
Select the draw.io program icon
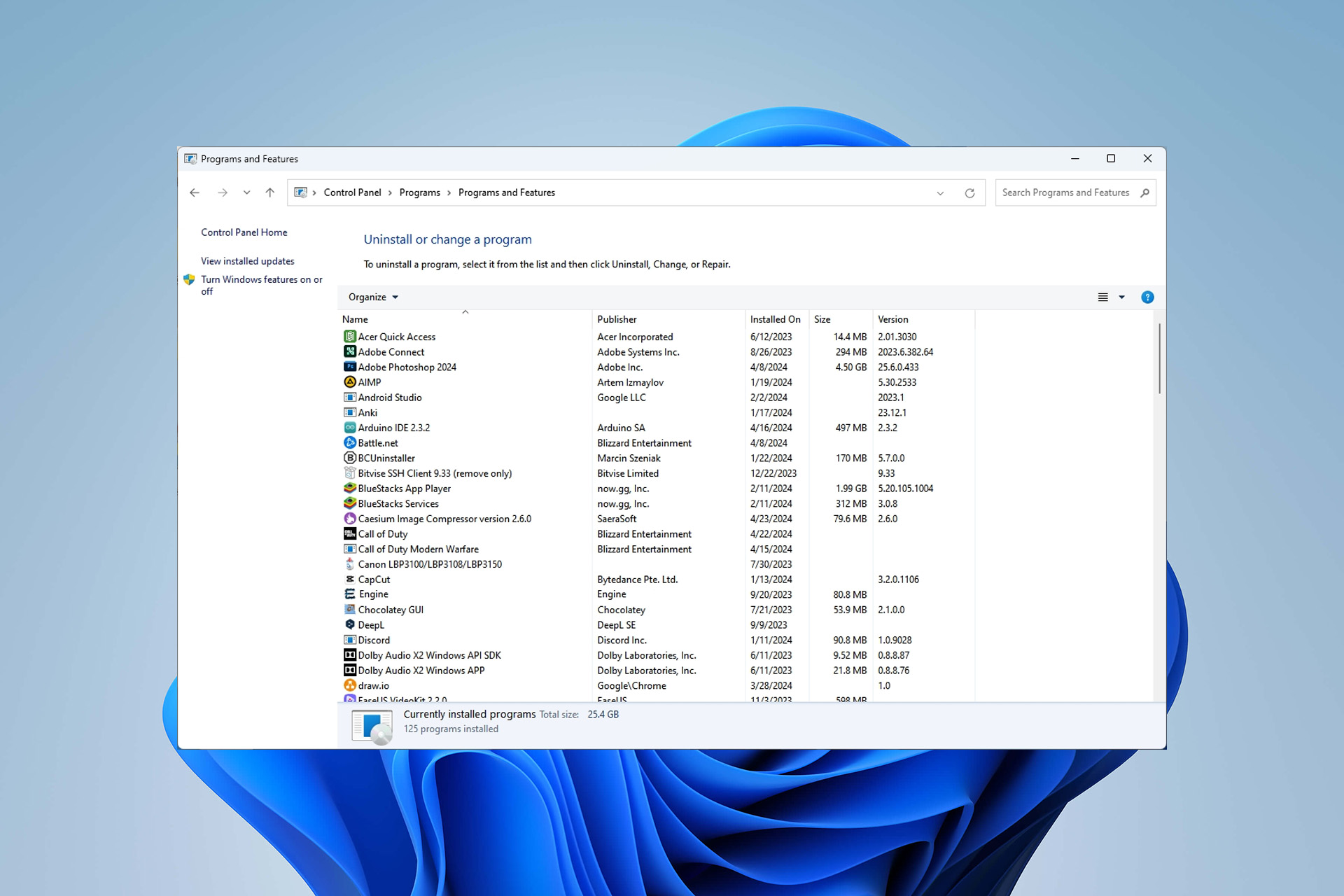[x=350, y=686]
